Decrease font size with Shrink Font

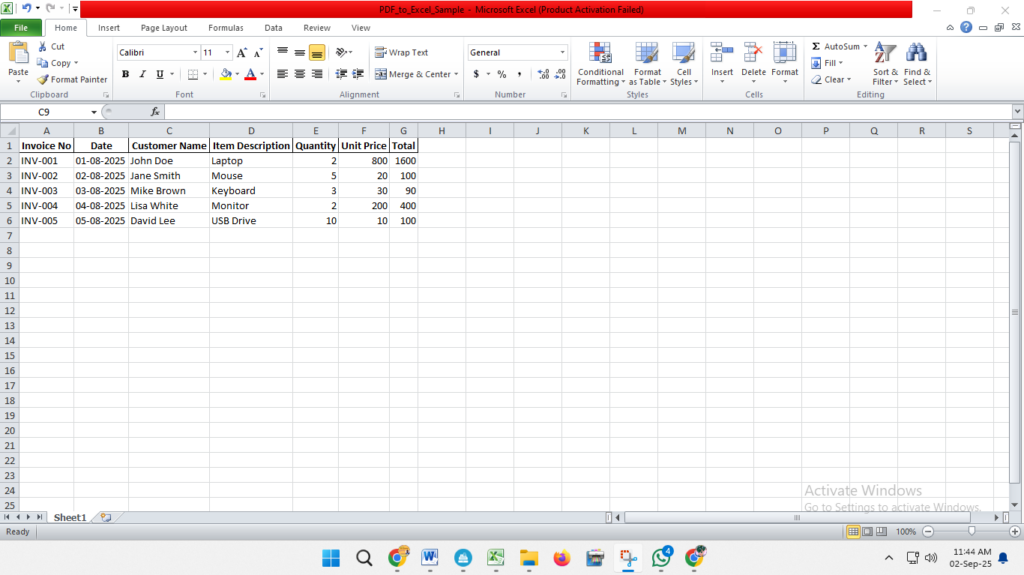(258, 52)
